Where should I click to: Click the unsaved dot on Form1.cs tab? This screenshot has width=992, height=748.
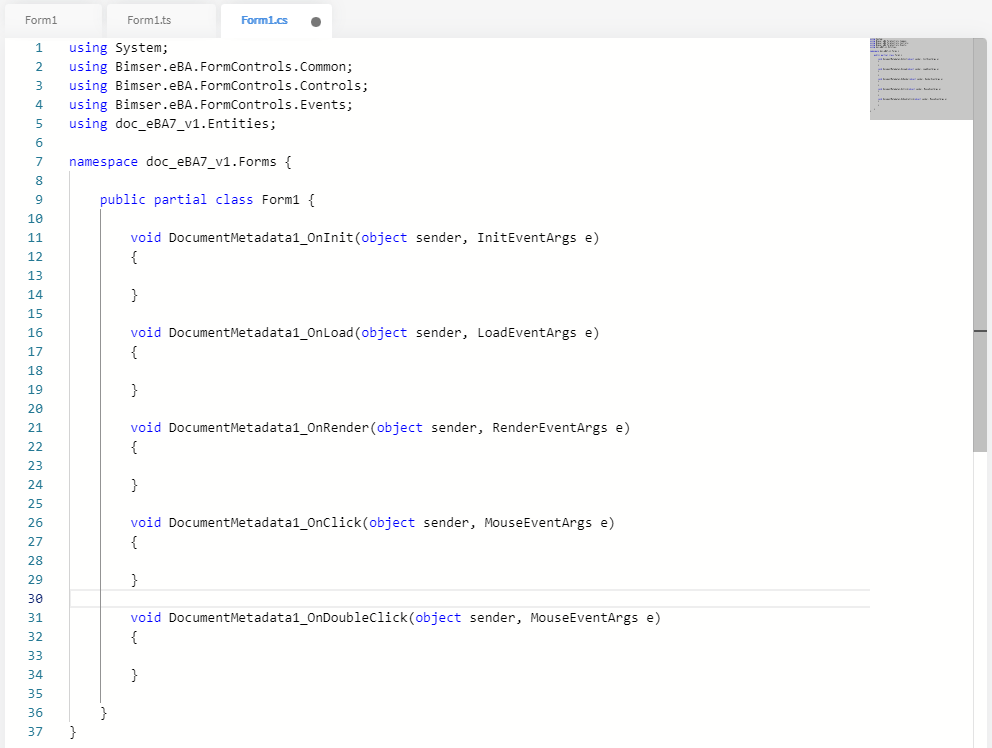[316, 21]
